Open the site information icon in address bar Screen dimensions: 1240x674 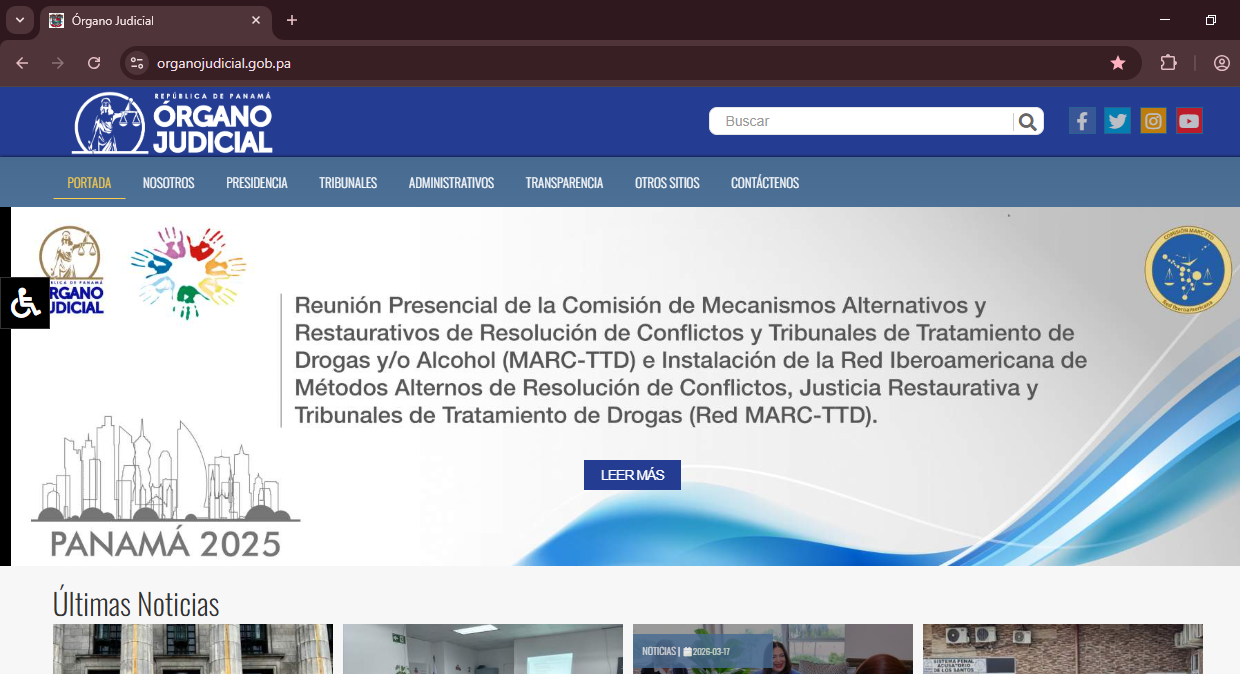[x=137, y=63]
